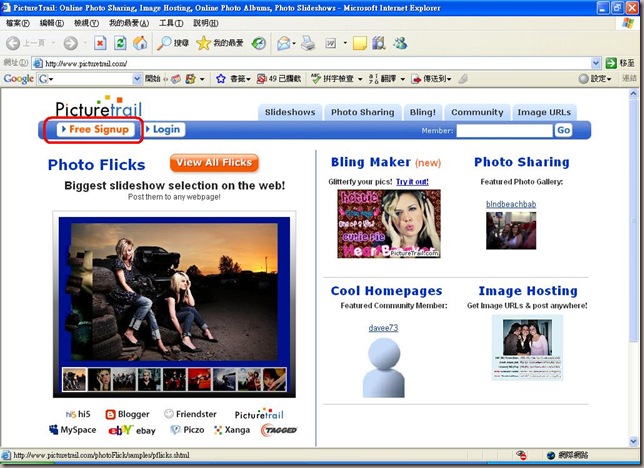
Task: Click the yellow note toolbar icon
Action: [359, 43]
